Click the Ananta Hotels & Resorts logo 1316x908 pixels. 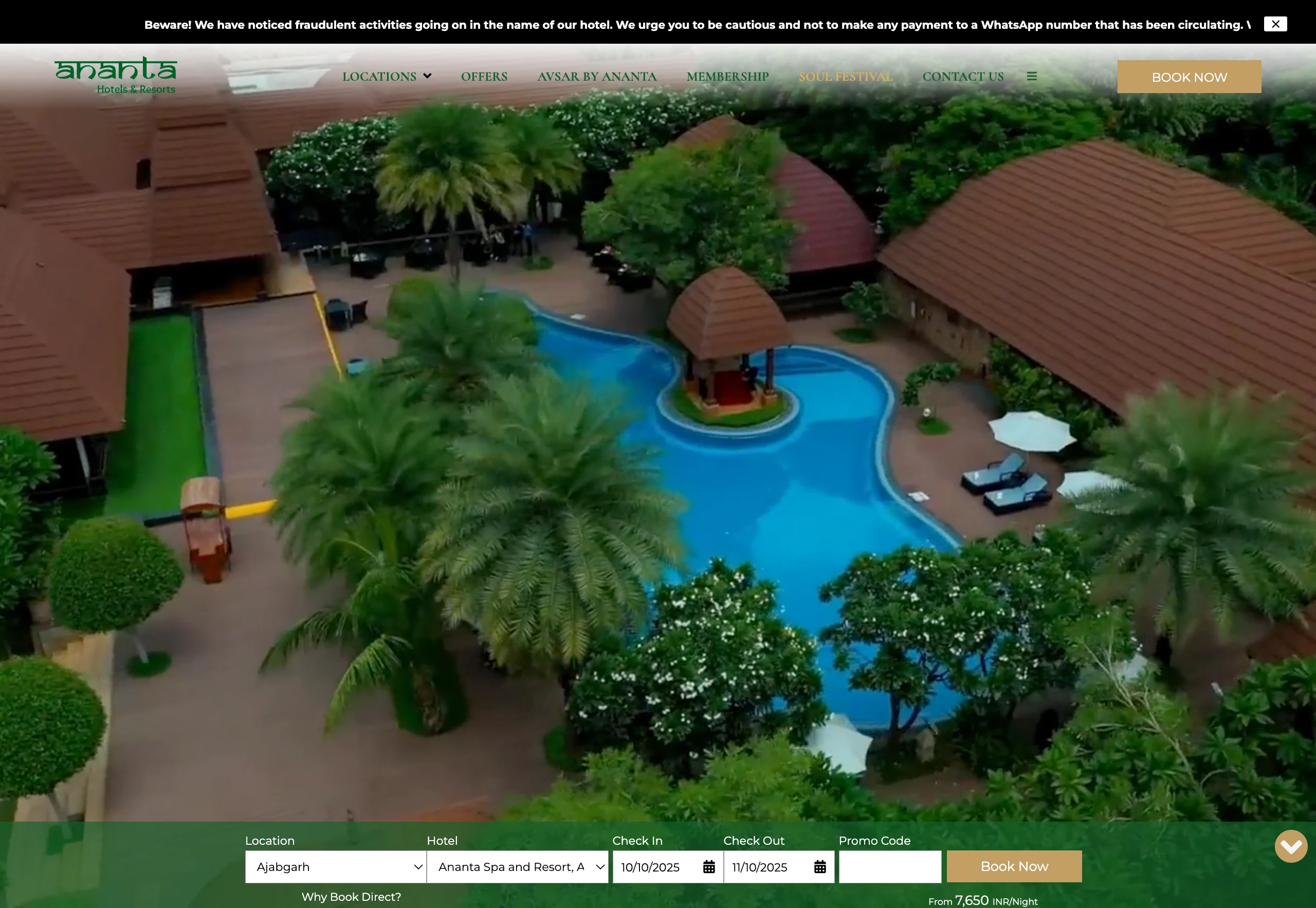click(116, 75)
